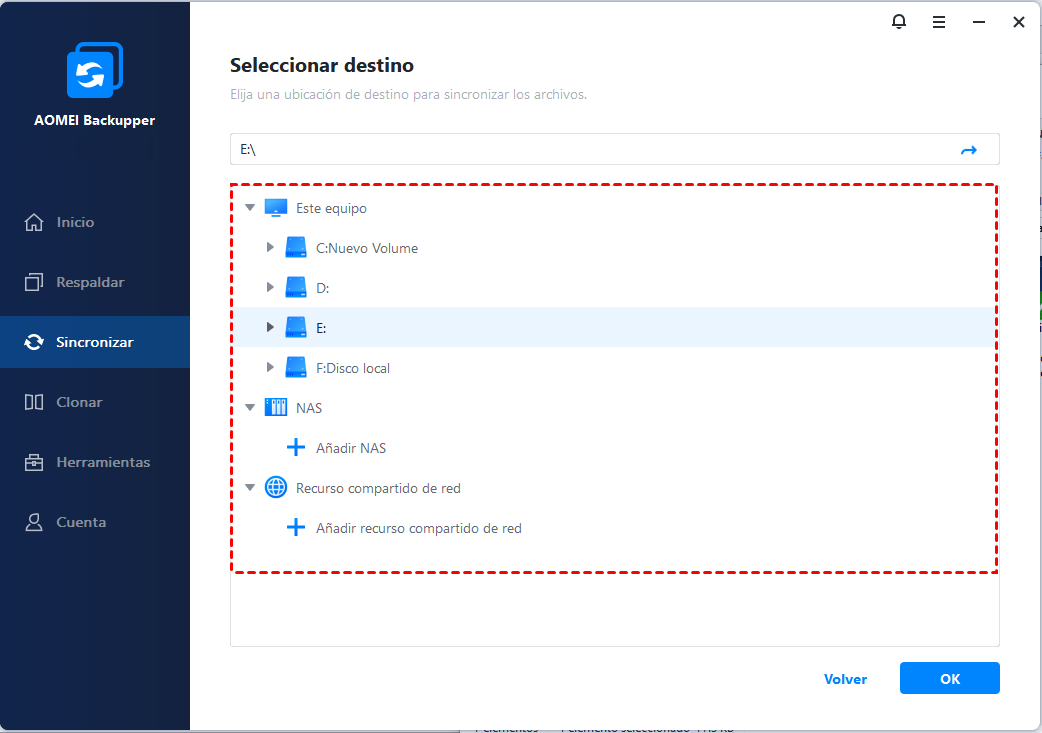
Task: Click the destination path input field
Action: click(x=590, y=150)
